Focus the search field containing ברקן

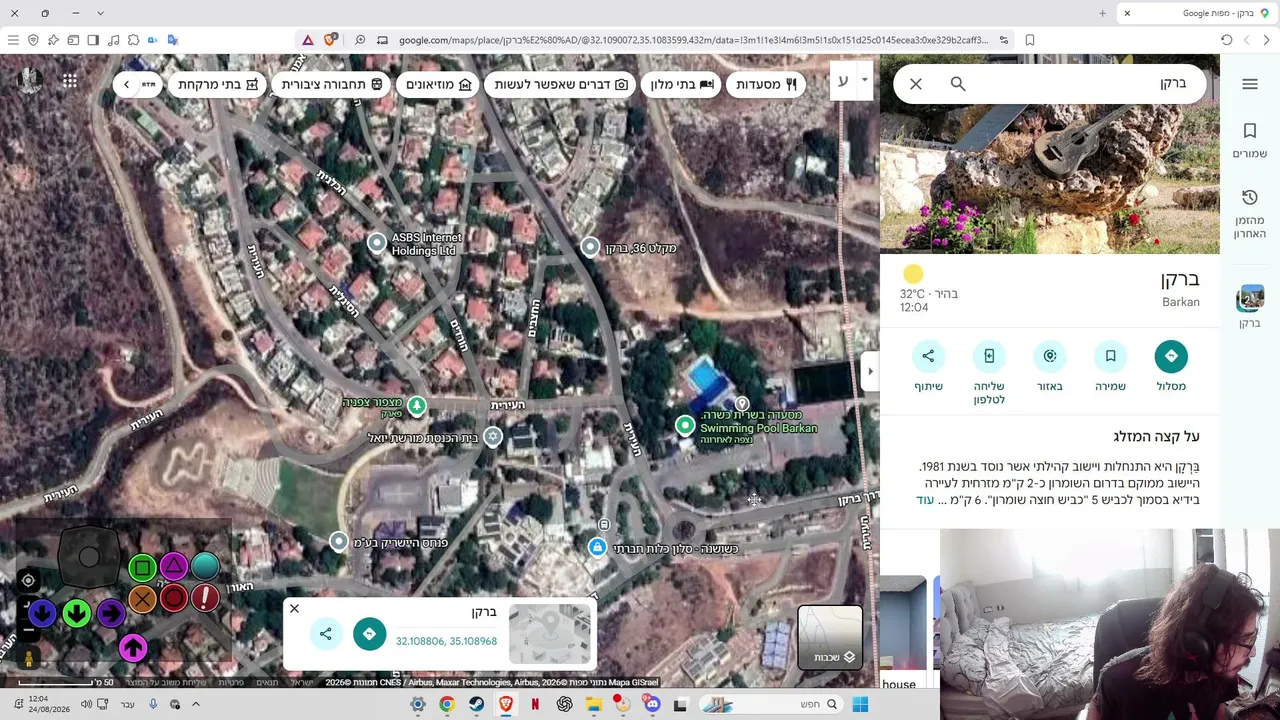pos(1085,84)
